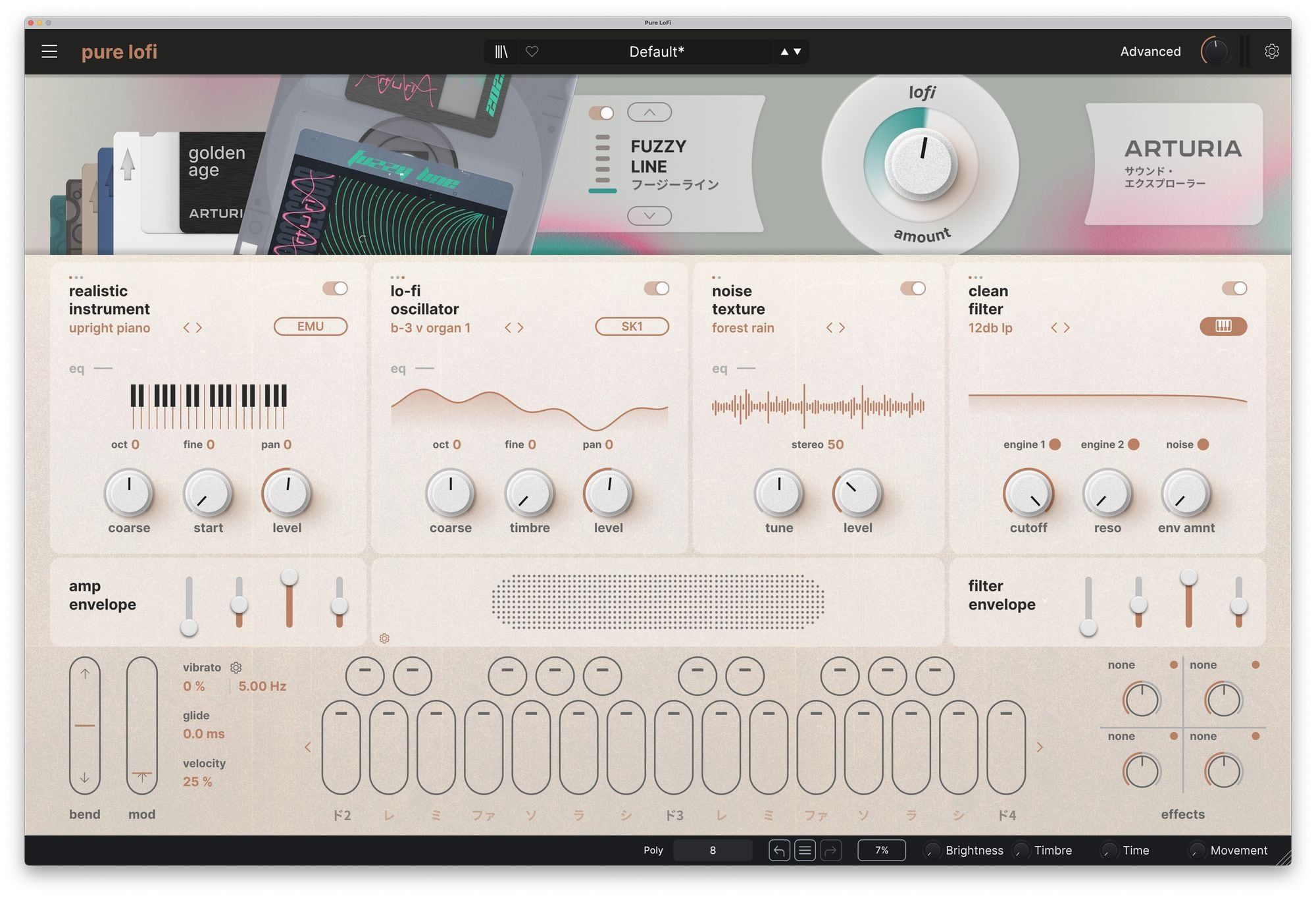
Task: Open visualizer settings gear icon
Action: (x=384, y=639)
